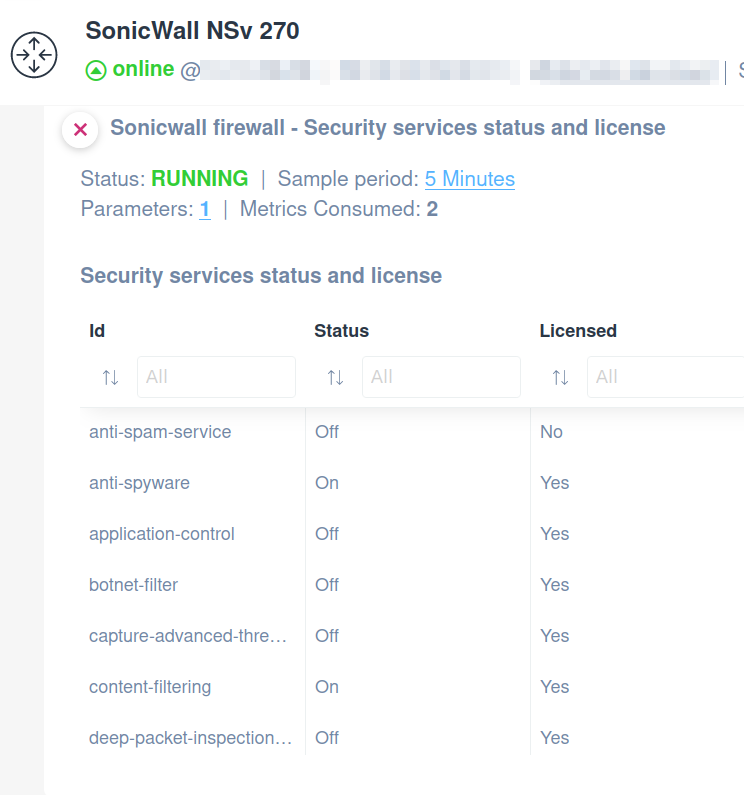Select the application-control row Id
Screen dimensions: 744x795
pyautogui.click(x=162, y=534)
